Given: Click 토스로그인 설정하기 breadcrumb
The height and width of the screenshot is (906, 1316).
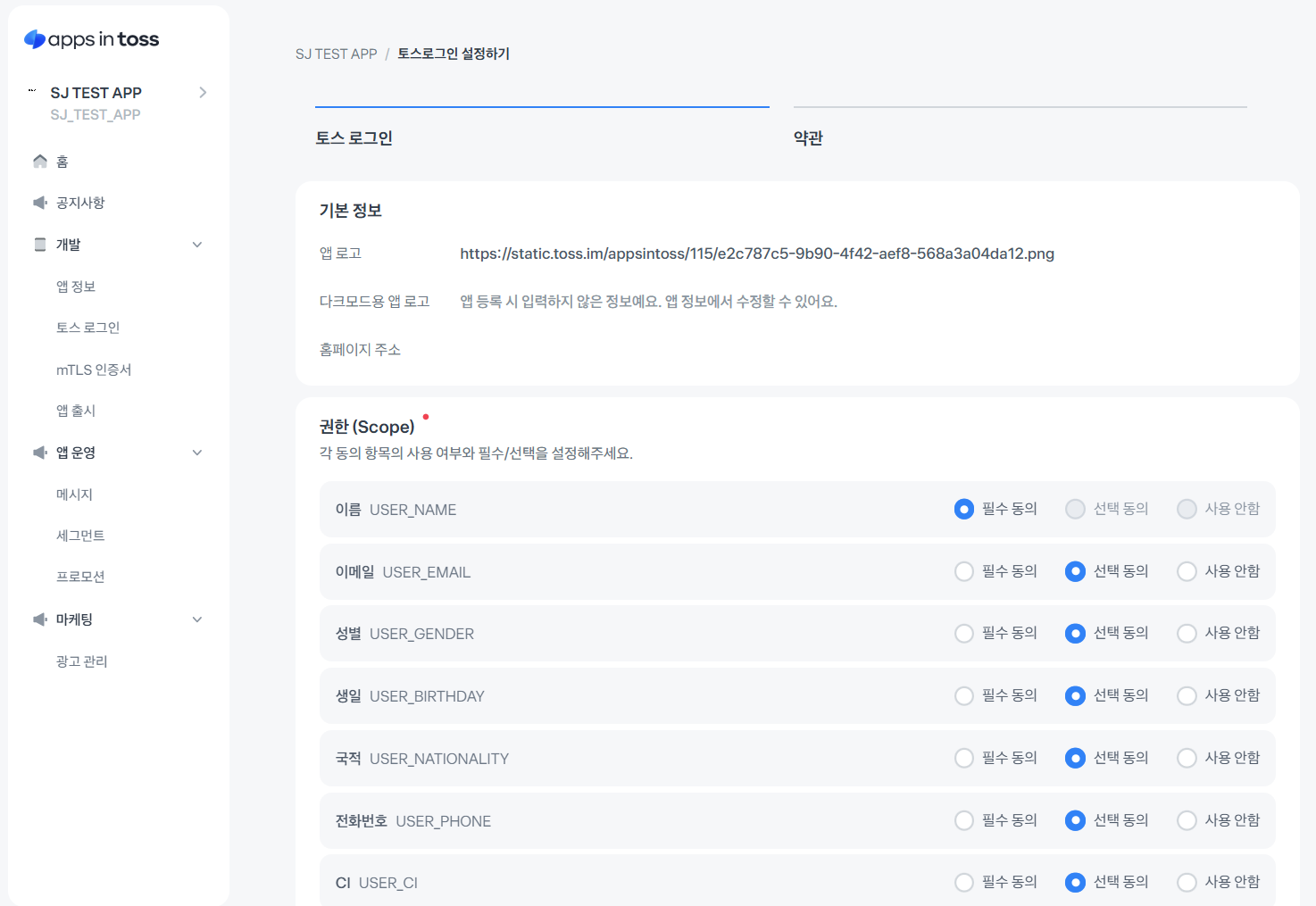Looking at the screenshot, I should click(454, 54).
